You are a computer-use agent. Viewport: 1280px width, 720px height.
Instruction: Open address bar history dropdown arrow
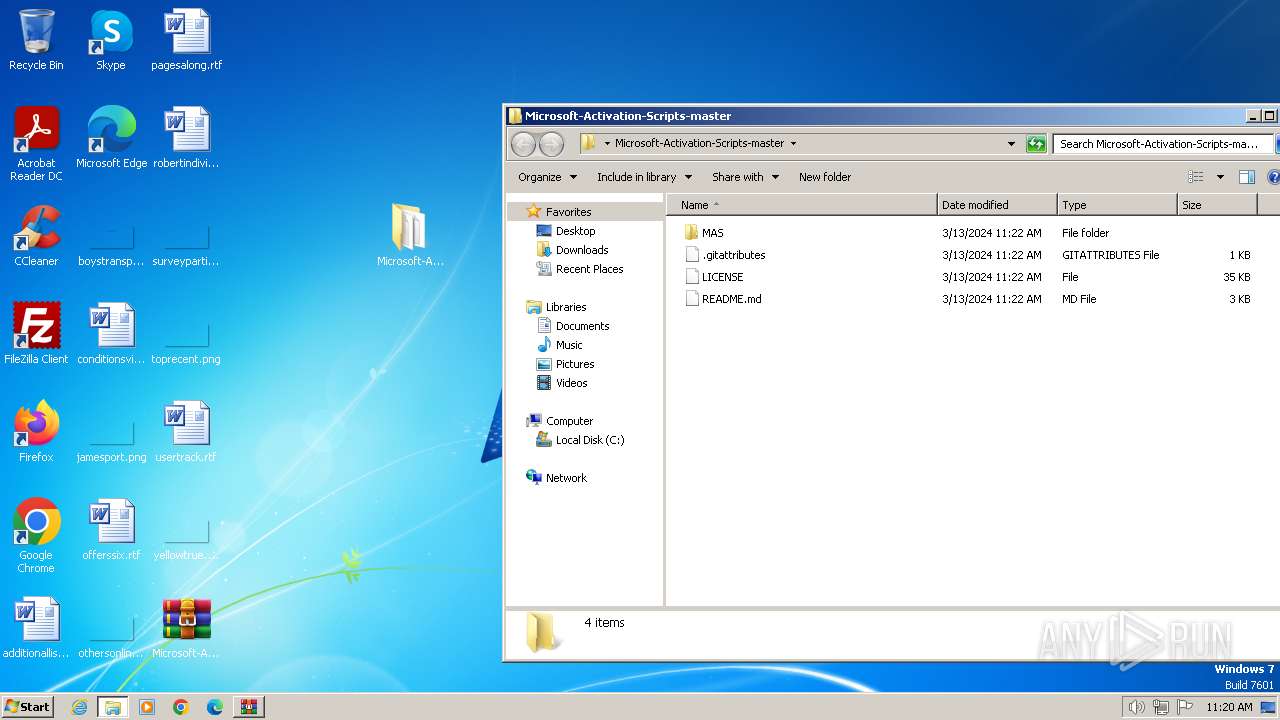point(1011,144)
